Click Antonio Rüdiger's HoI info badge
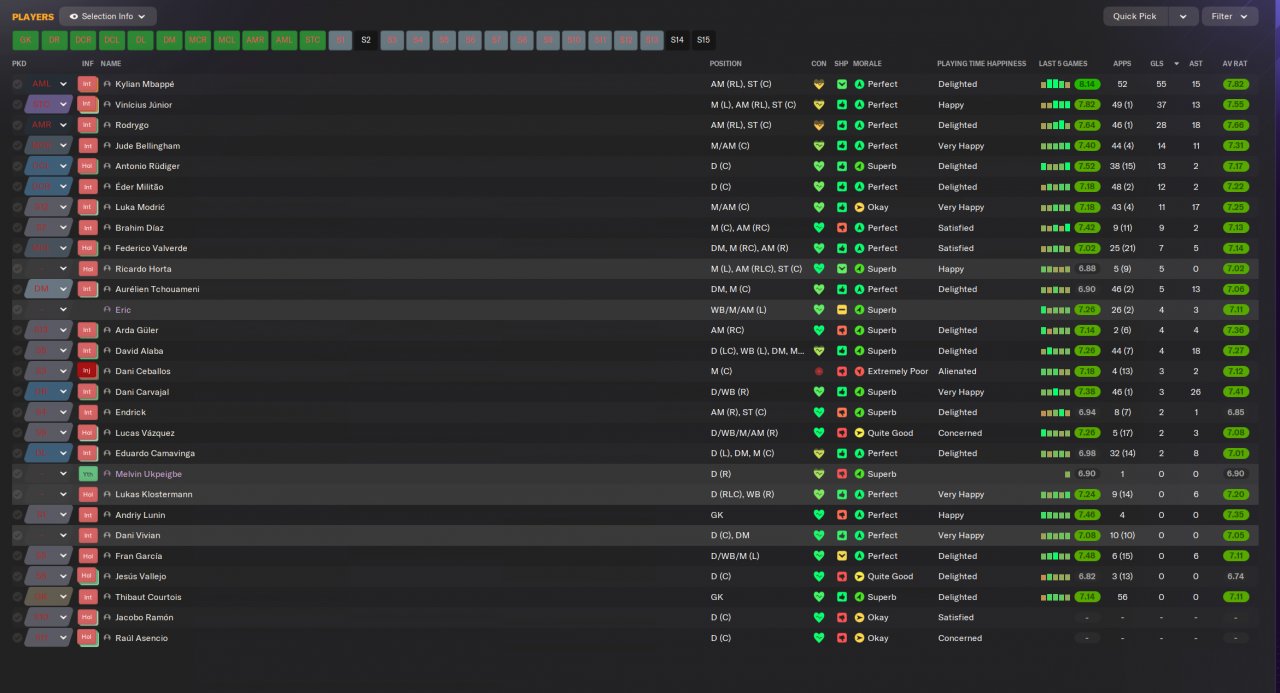The width and height of the screenshot is (1280, 693). point(87,166)
